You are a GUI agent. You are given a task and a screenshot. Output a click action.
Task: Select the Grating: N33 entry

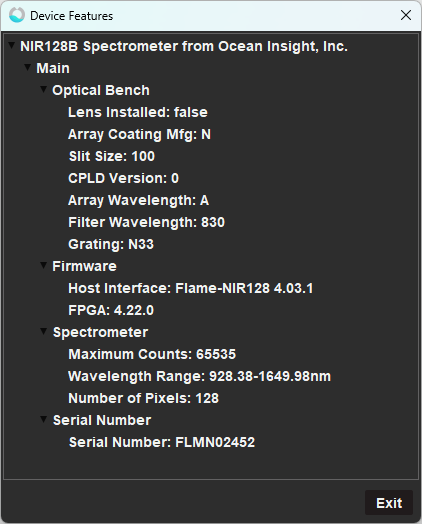[x=111, y=244]
